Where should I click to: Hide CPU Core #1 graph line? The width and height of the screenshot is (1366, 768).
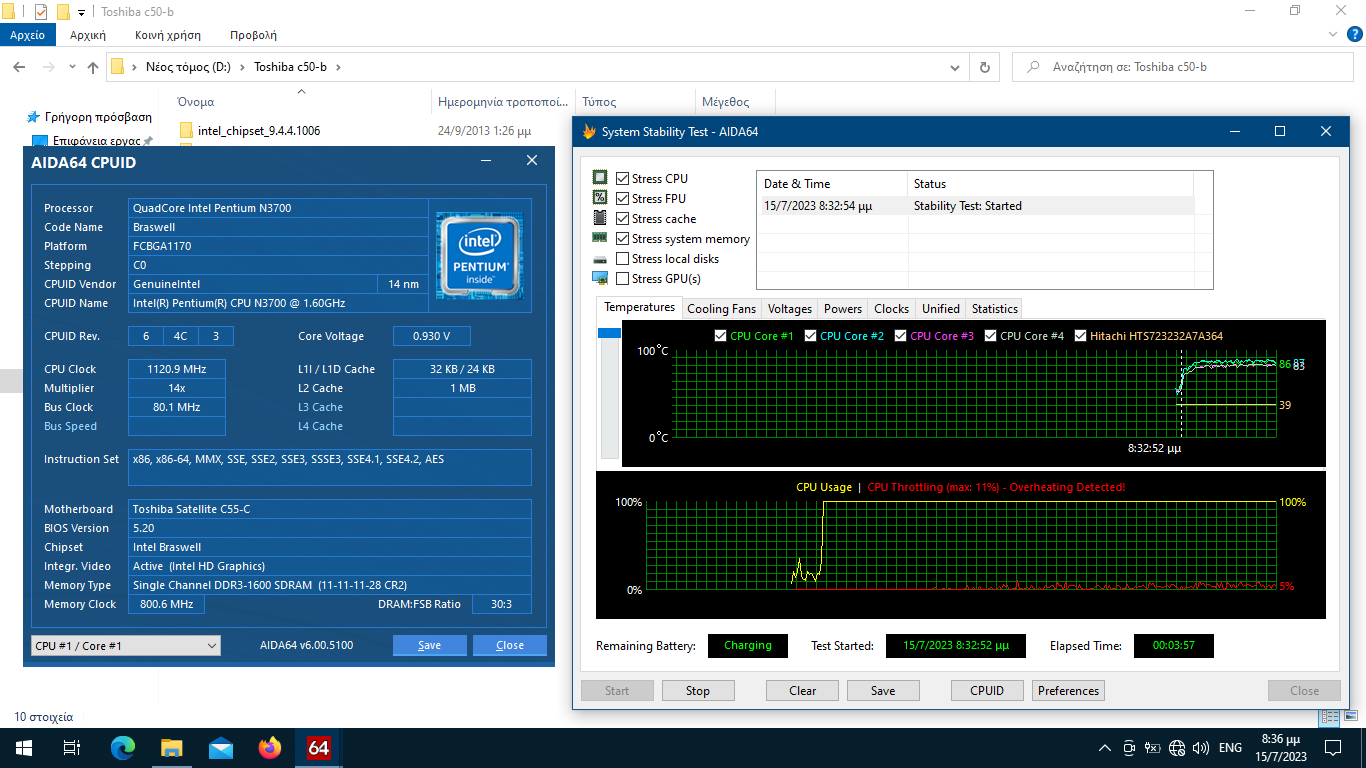[721, 336]
